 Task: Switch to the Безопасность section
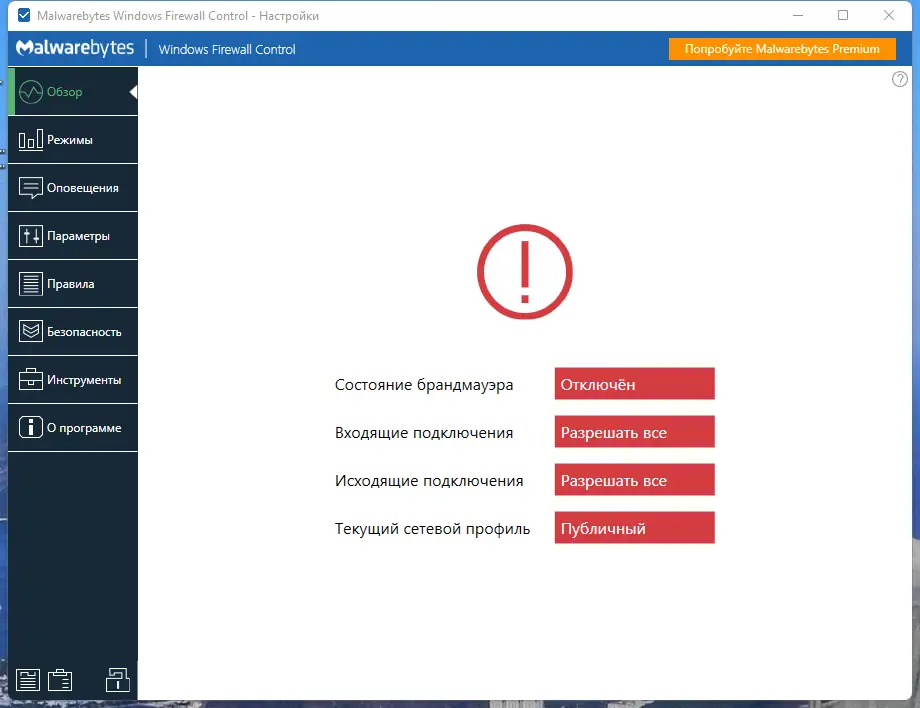click(73, 332)
